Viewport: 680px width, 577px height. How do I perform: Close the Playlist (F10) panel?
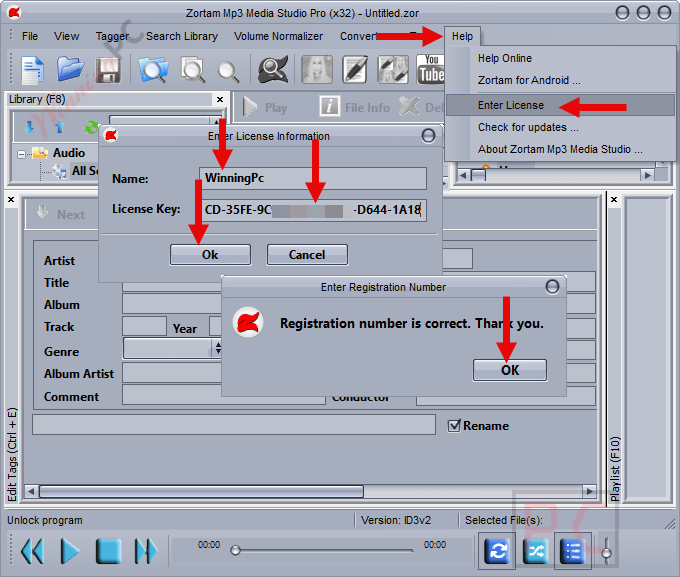614,200
